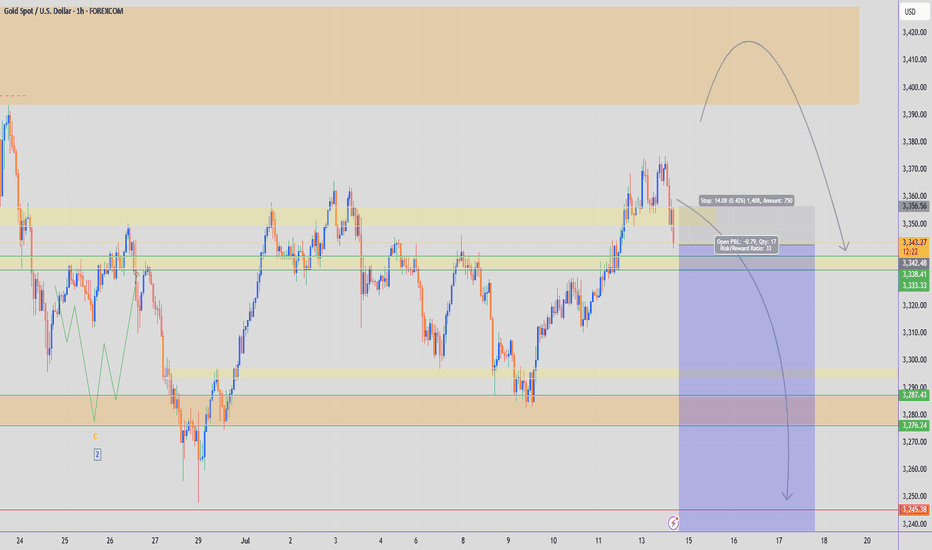Viewport: 932px width, 550px height.
Task: Click the 3,370.00 price scale value
Action: 915,169
